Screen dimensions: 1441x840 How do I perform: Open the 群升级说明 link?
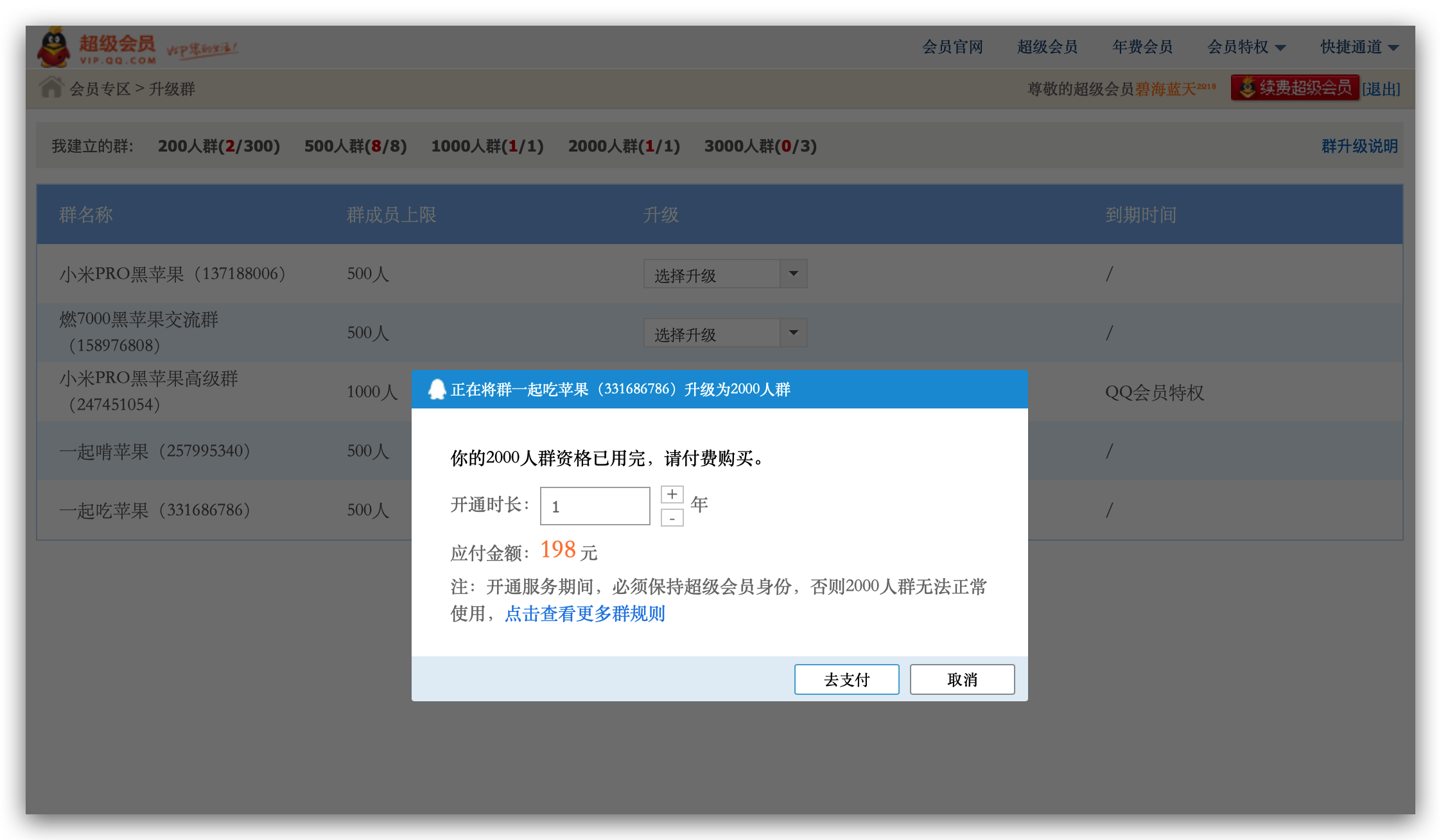click(1359, 146)
